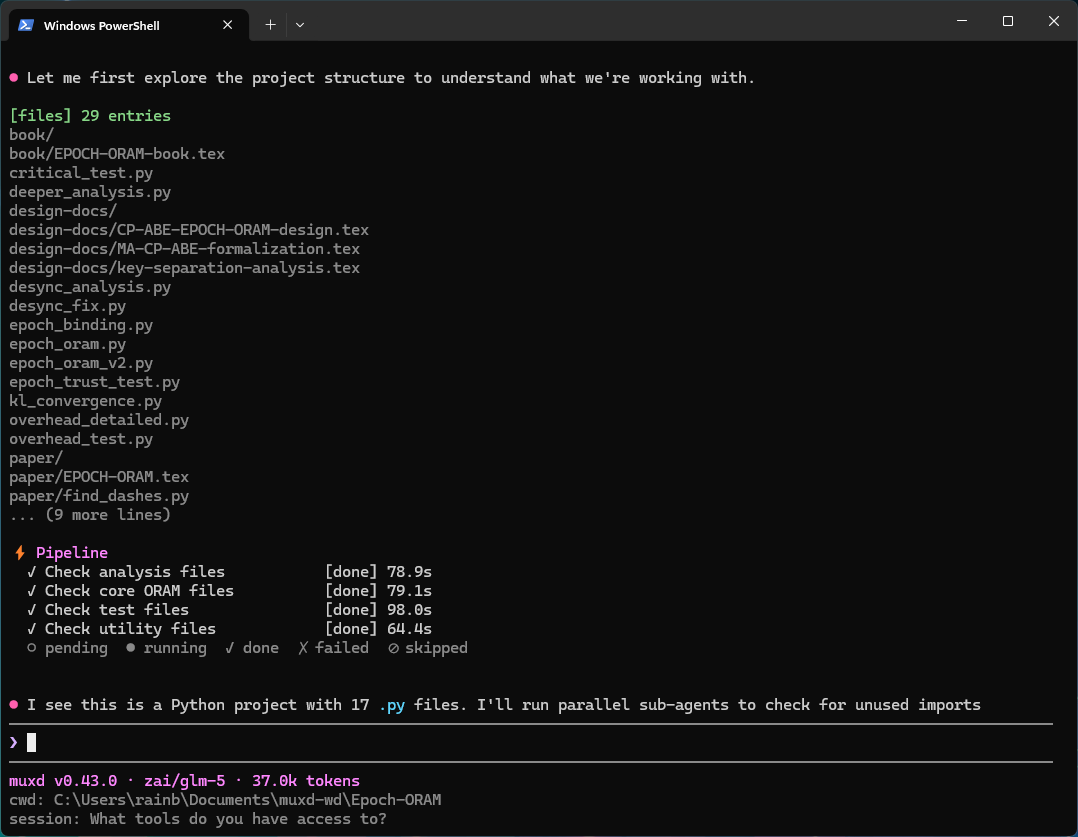Click the PowerShell icon on the tab
Screen dimensions: 1078x837
click(x=25, y=25)
